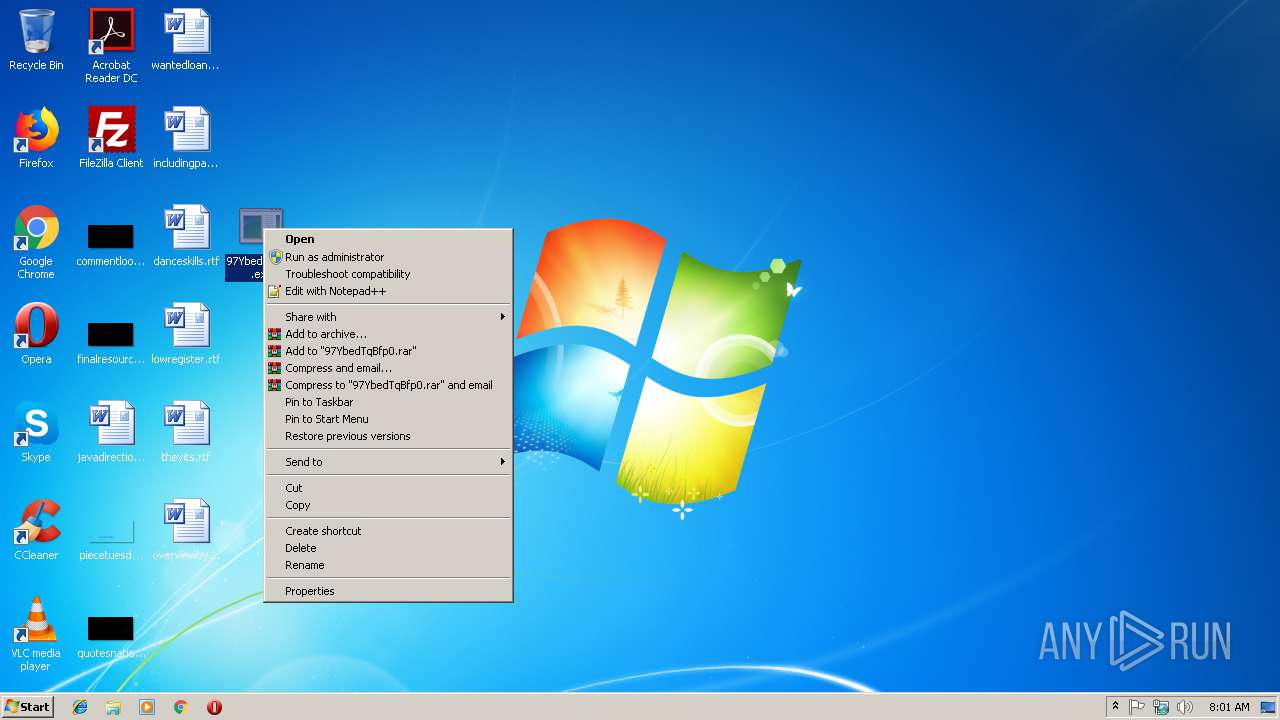
Task: Open Internet Explorer from taskbar
Action: click(80, 707)
